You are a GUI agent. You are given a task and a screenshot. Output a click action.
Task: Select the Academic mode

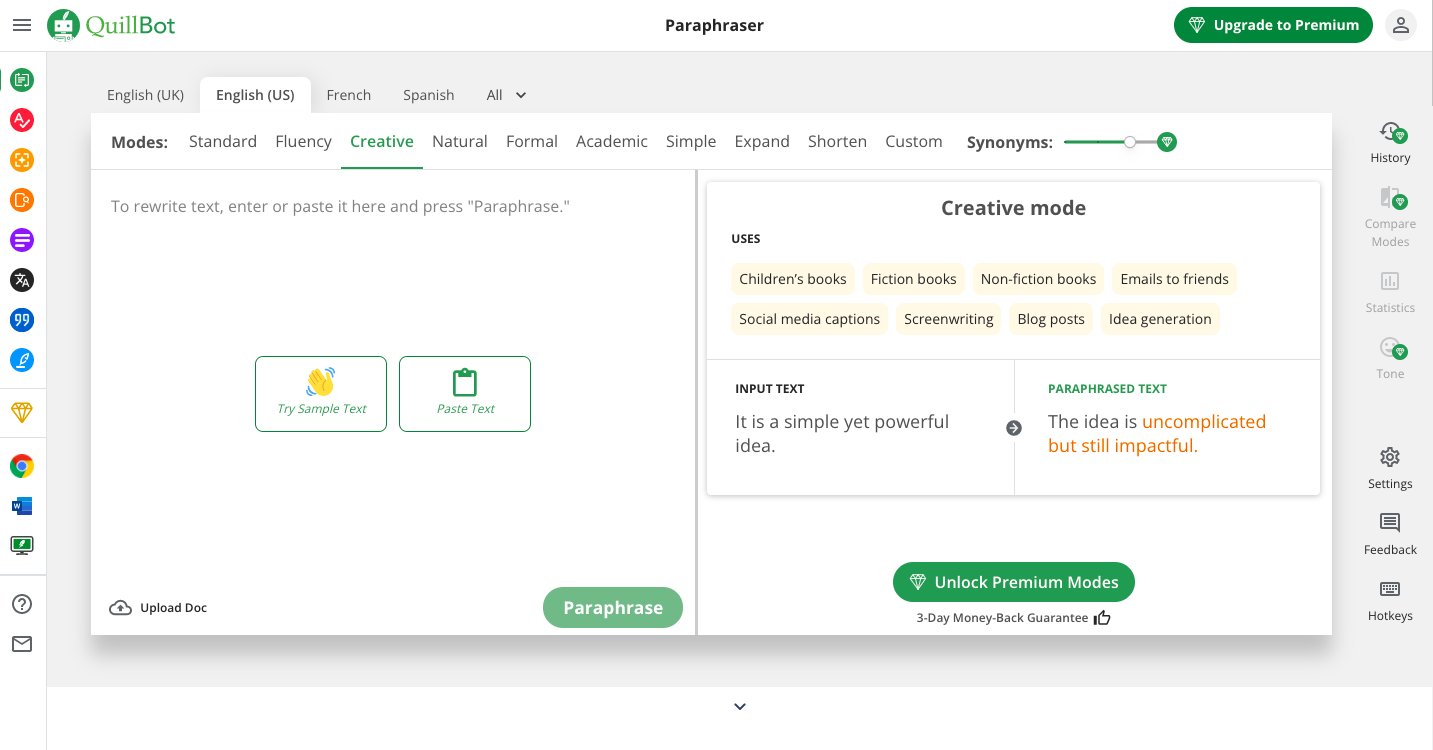[x=612, y=142]
